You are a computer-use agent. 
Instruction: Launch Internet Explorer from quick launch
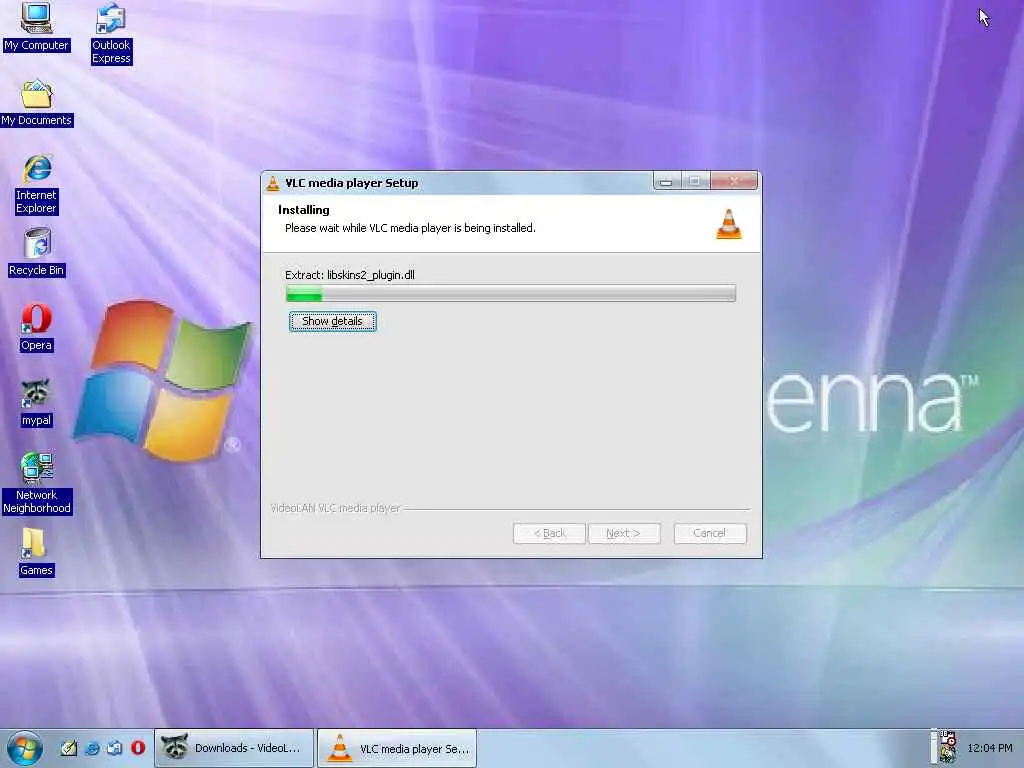[92, 748]
